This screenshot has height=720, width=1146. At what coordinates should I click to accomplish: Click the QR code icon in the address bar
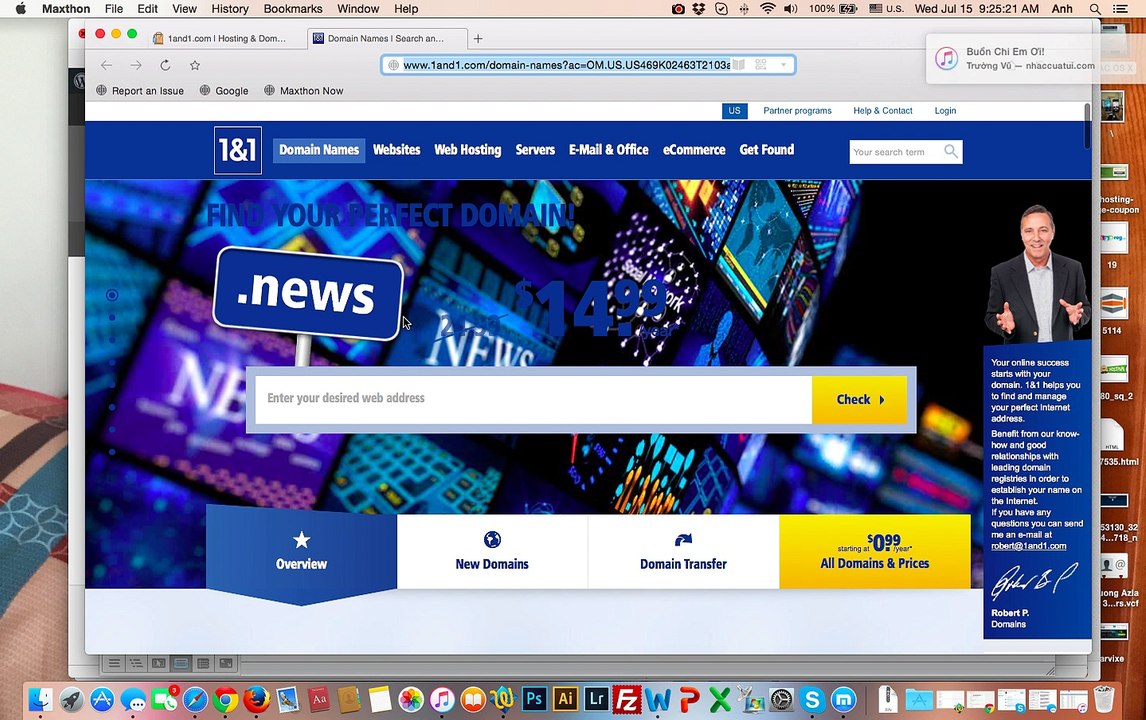tap(761, 64)
